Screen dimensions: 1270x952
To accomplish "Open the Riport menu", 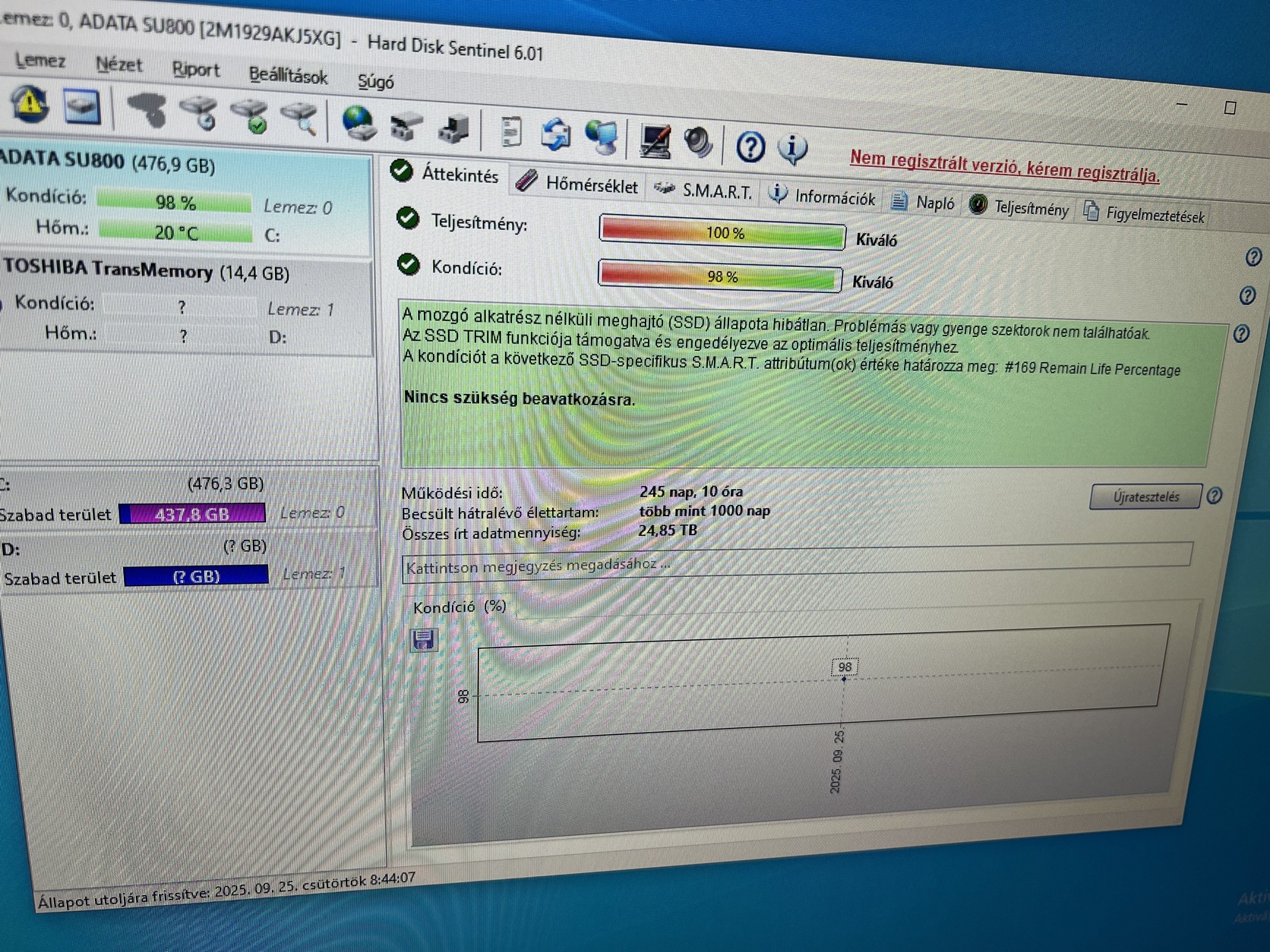I will pyautogui.click(x=195, y=70).
